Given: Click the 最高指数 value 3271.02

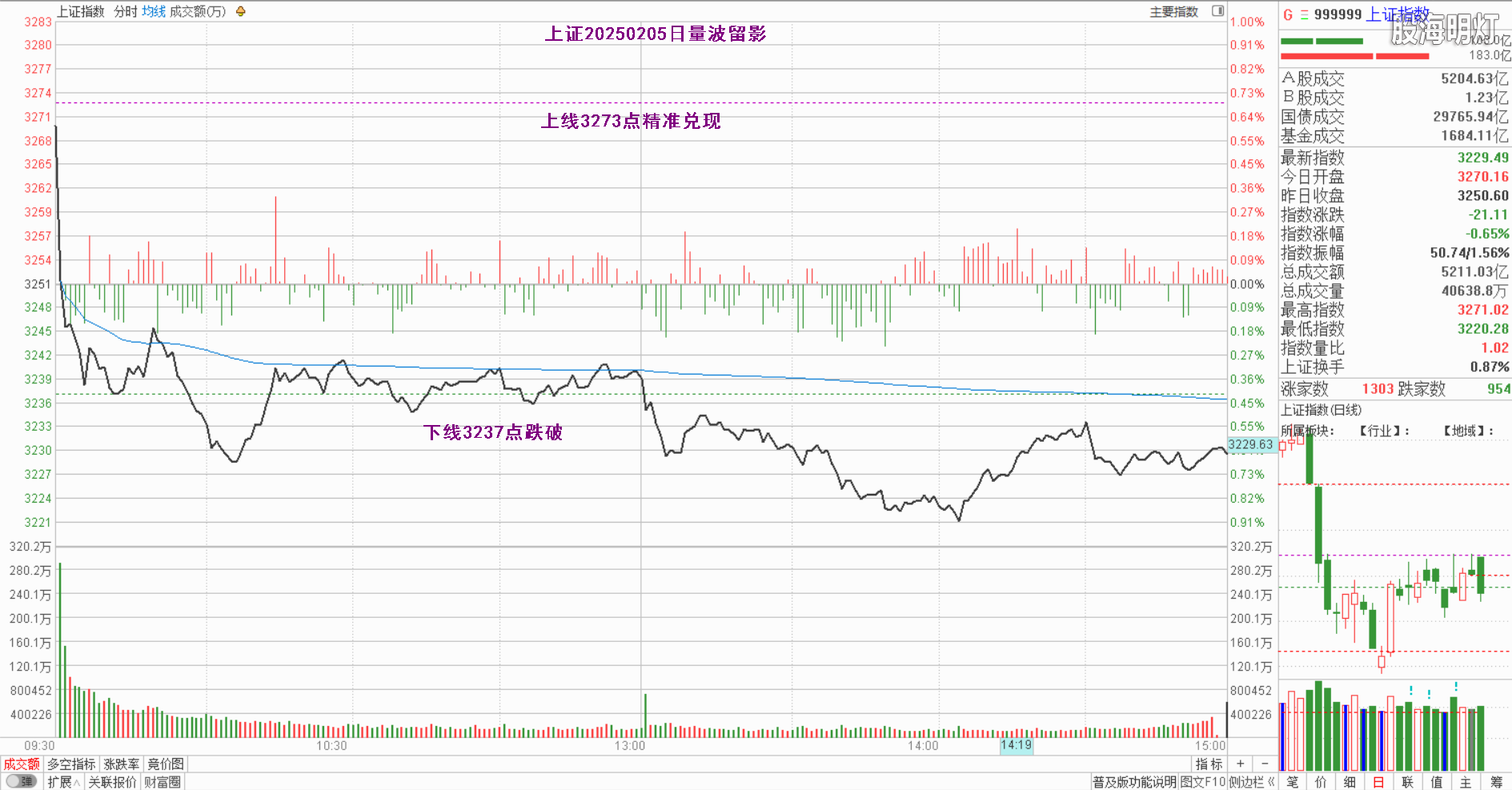Looking at the screenshot, I should pos(1482,310).
